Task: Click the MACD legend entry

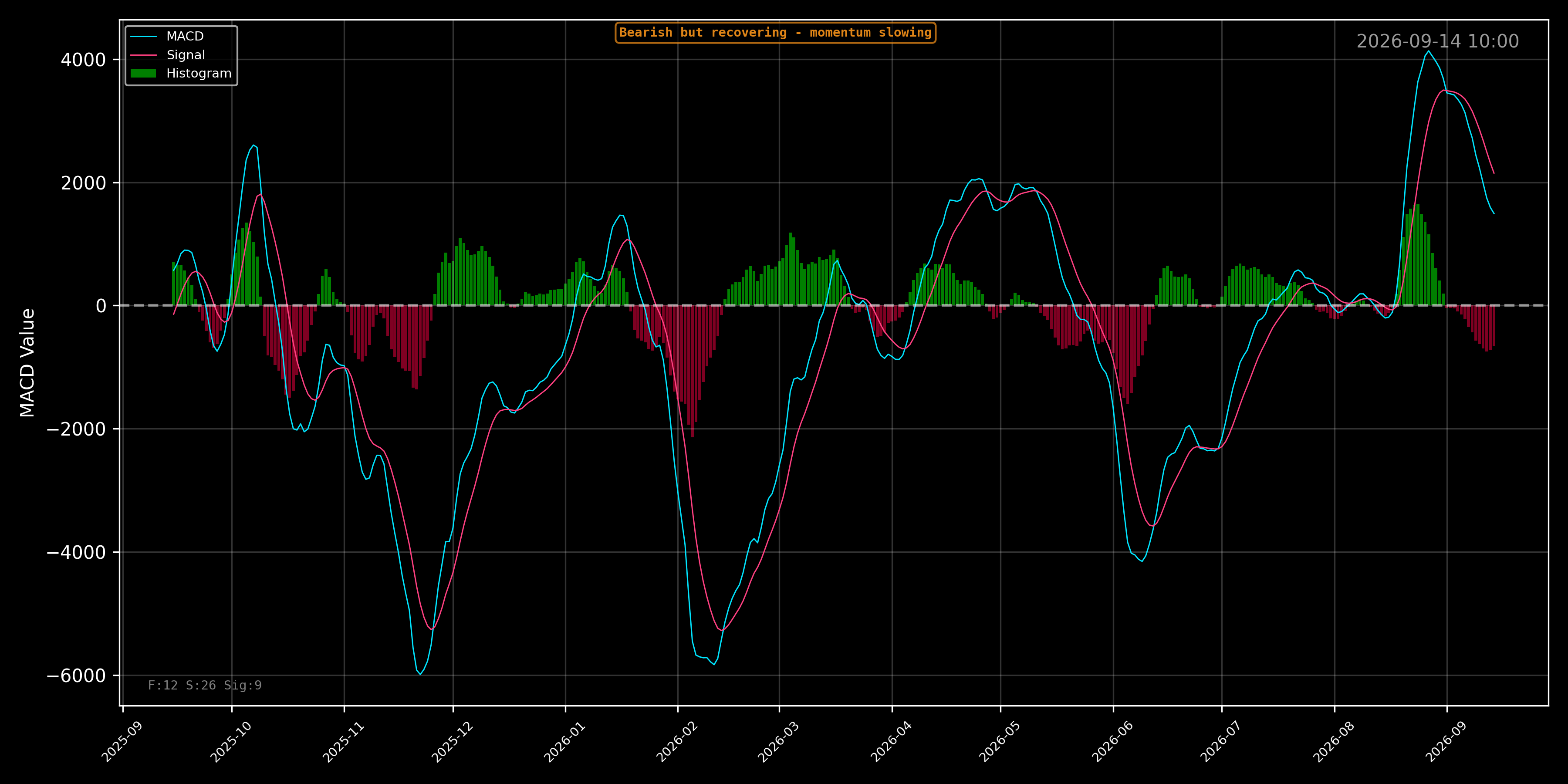Action: pyautogui.click(x=167, y=37)
